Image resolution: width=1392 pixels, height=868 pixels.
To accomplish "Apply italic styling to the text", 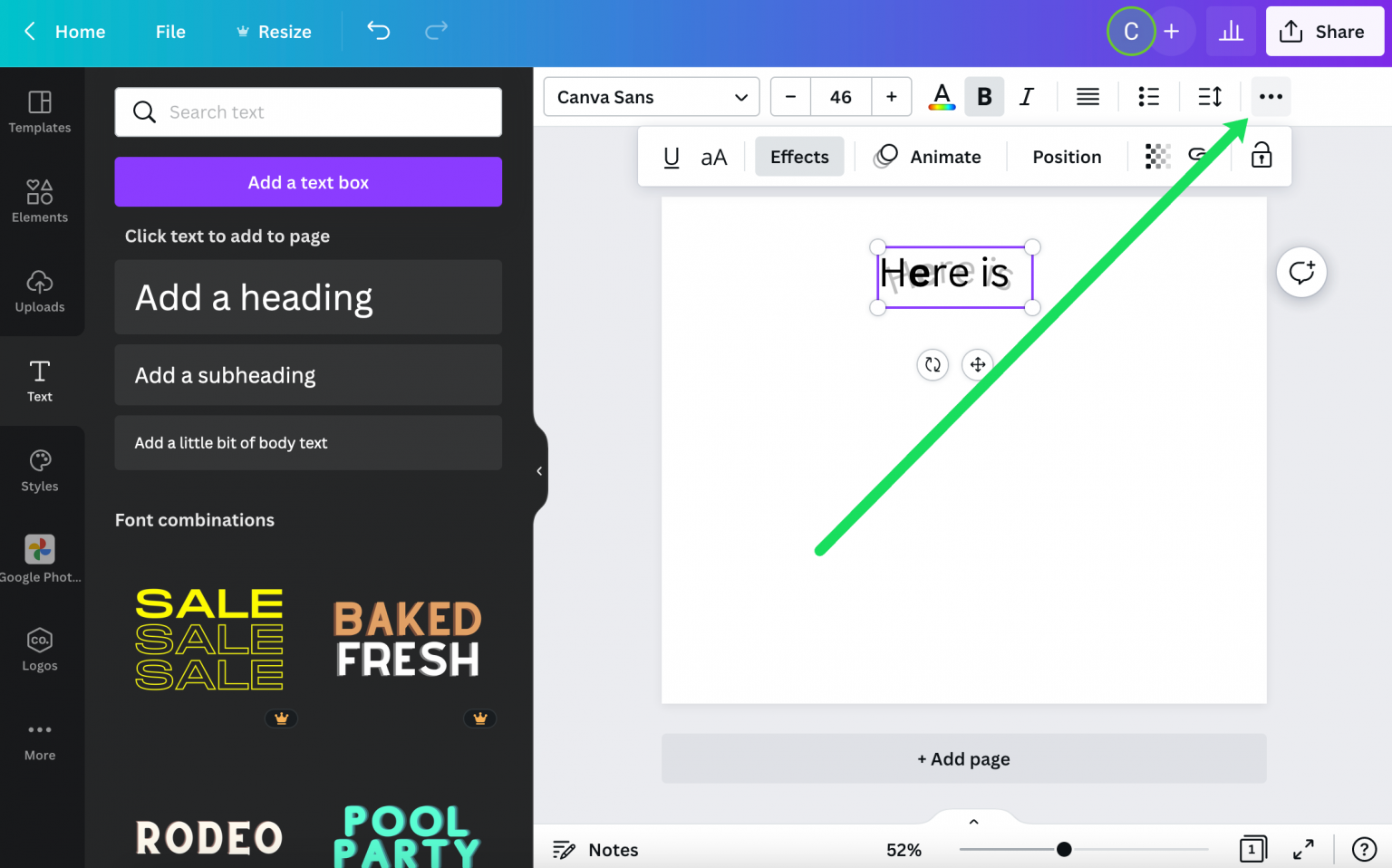I will (1027, 96).
